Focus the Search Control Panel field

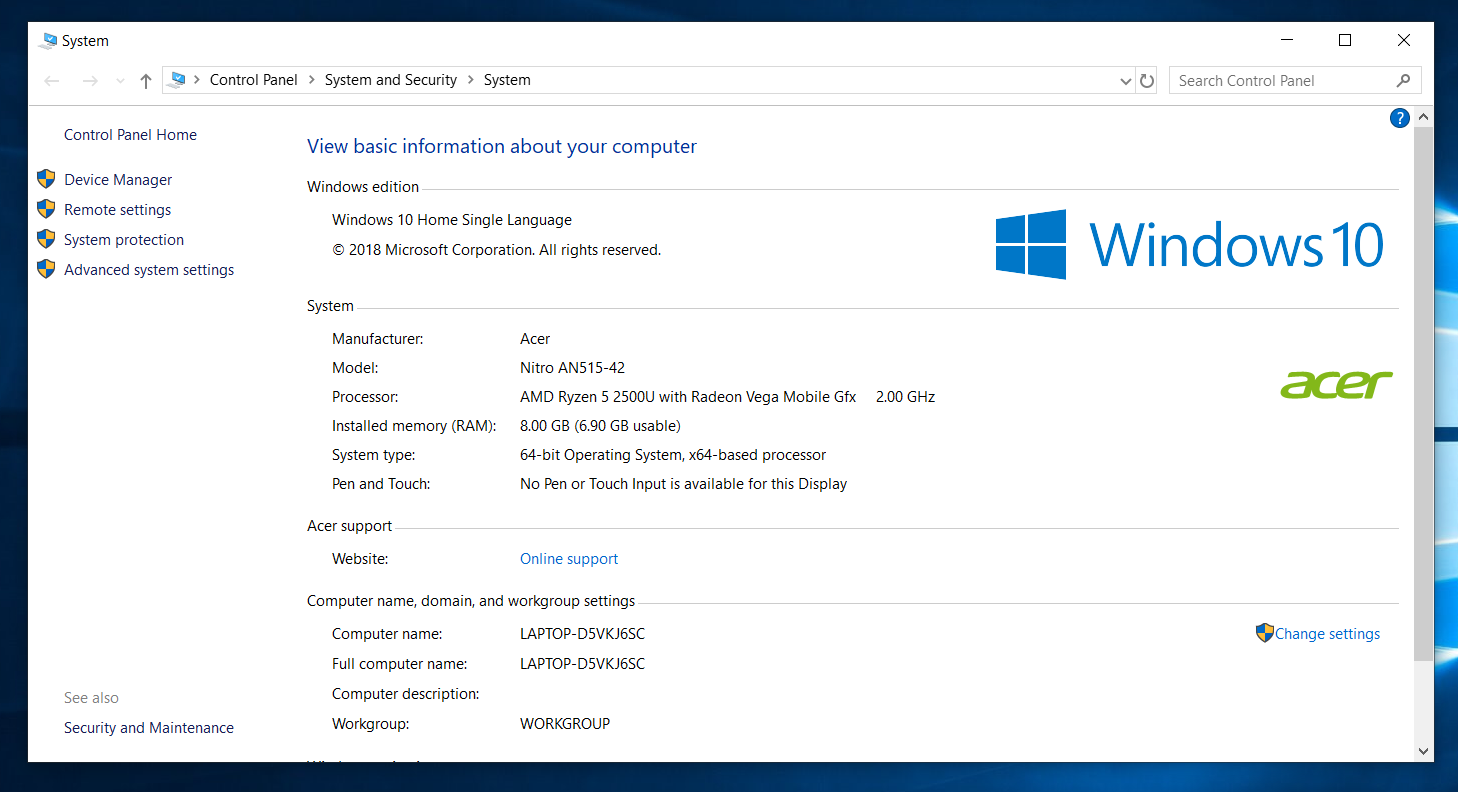click(1295, 81)
